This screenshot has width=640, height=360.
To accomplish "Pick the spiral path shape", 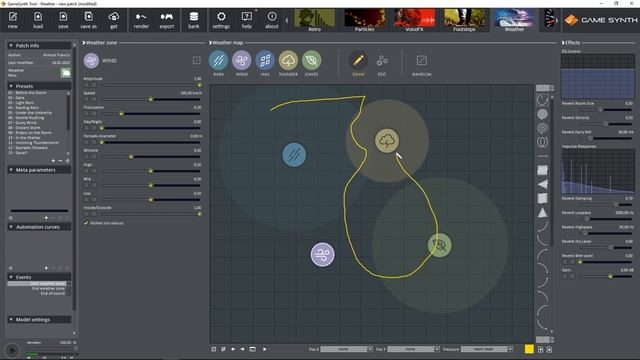I will (x=542, y=128).
